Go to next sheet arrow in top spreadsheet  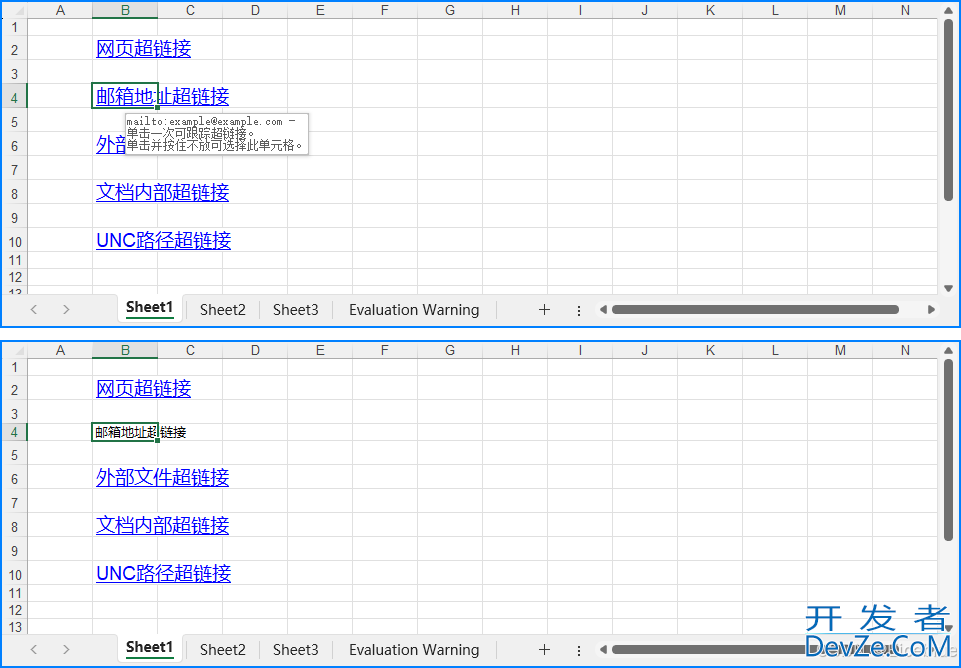click(x=66, y=309)
